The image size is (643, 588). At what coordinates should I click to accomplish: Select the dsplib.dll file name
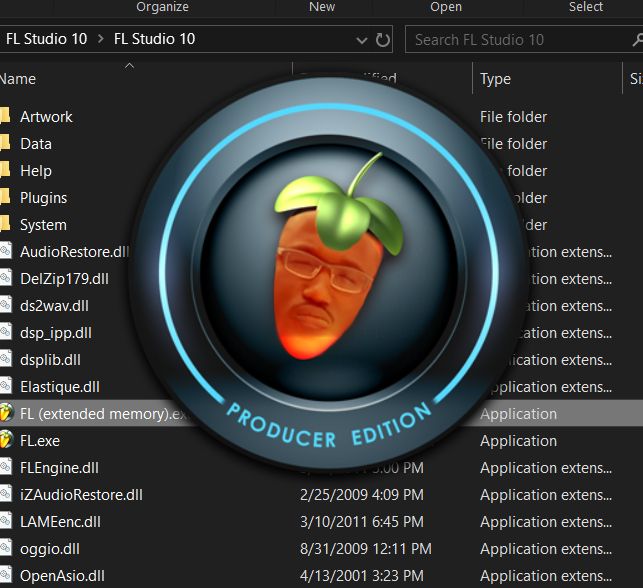[50, 360]
